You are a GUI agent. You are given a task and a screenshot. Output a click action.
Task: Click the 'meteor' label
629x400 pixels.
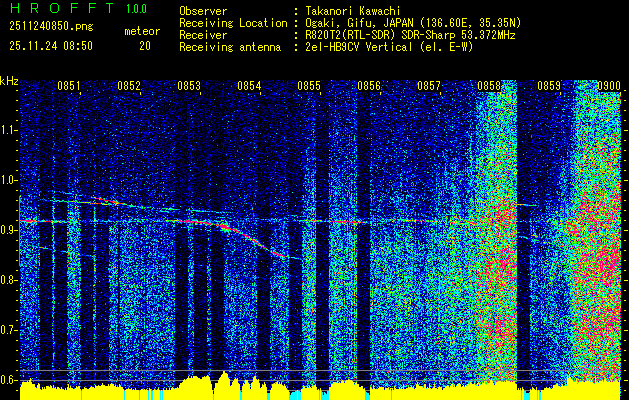142,31
